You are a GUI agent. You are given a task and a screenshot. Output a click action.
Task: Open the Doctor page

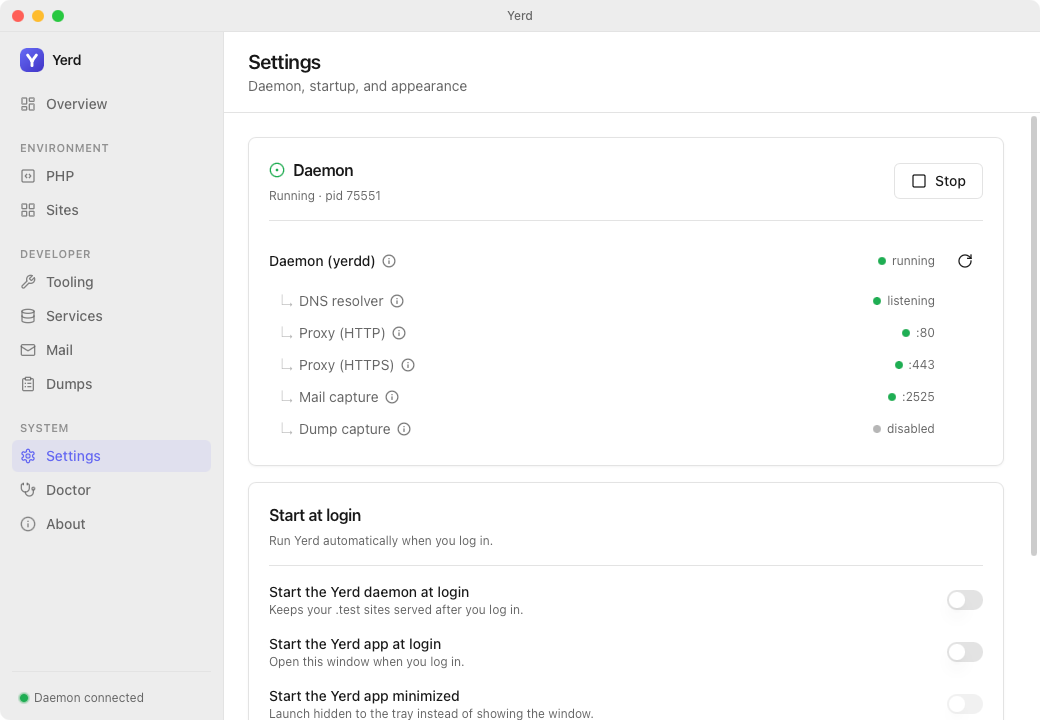[x=111, y=490]
